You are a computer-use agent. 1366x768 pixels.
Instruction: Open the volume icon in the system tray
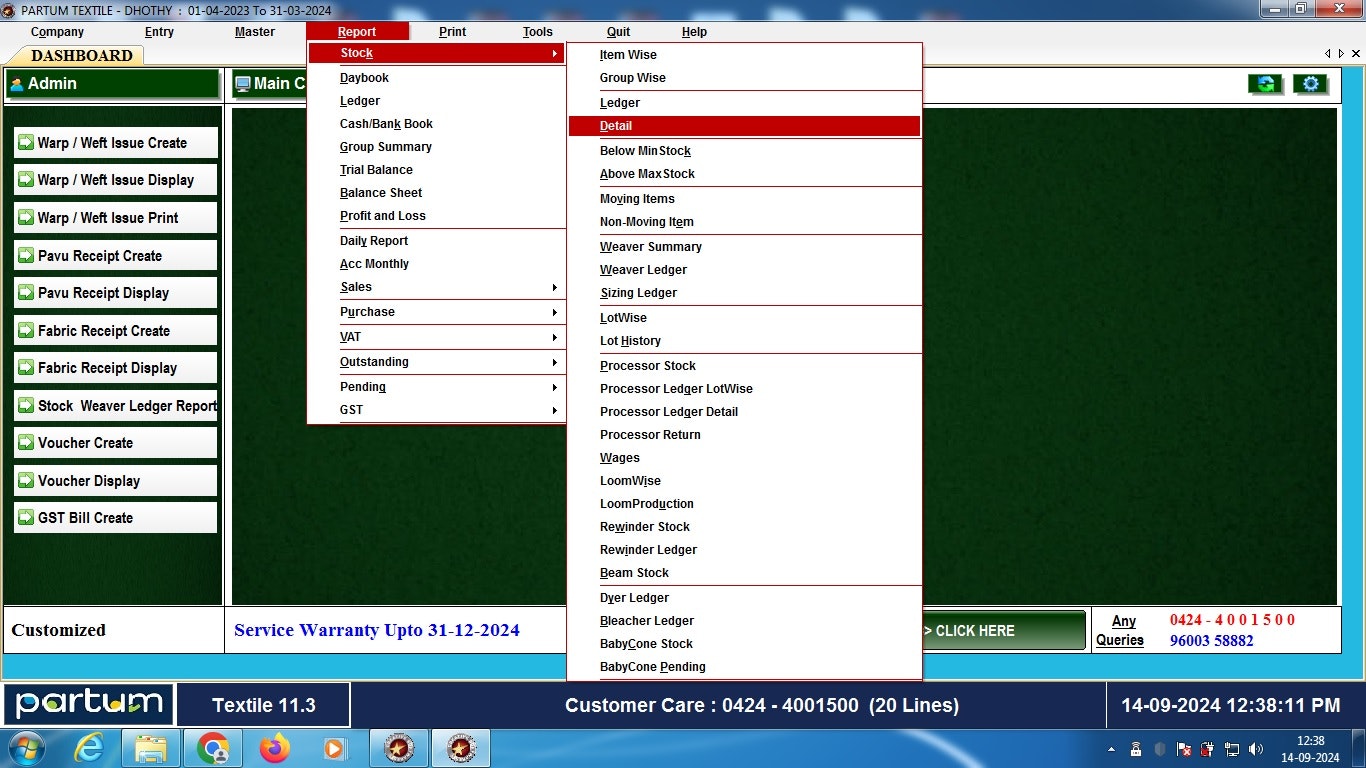(1255, 748)
